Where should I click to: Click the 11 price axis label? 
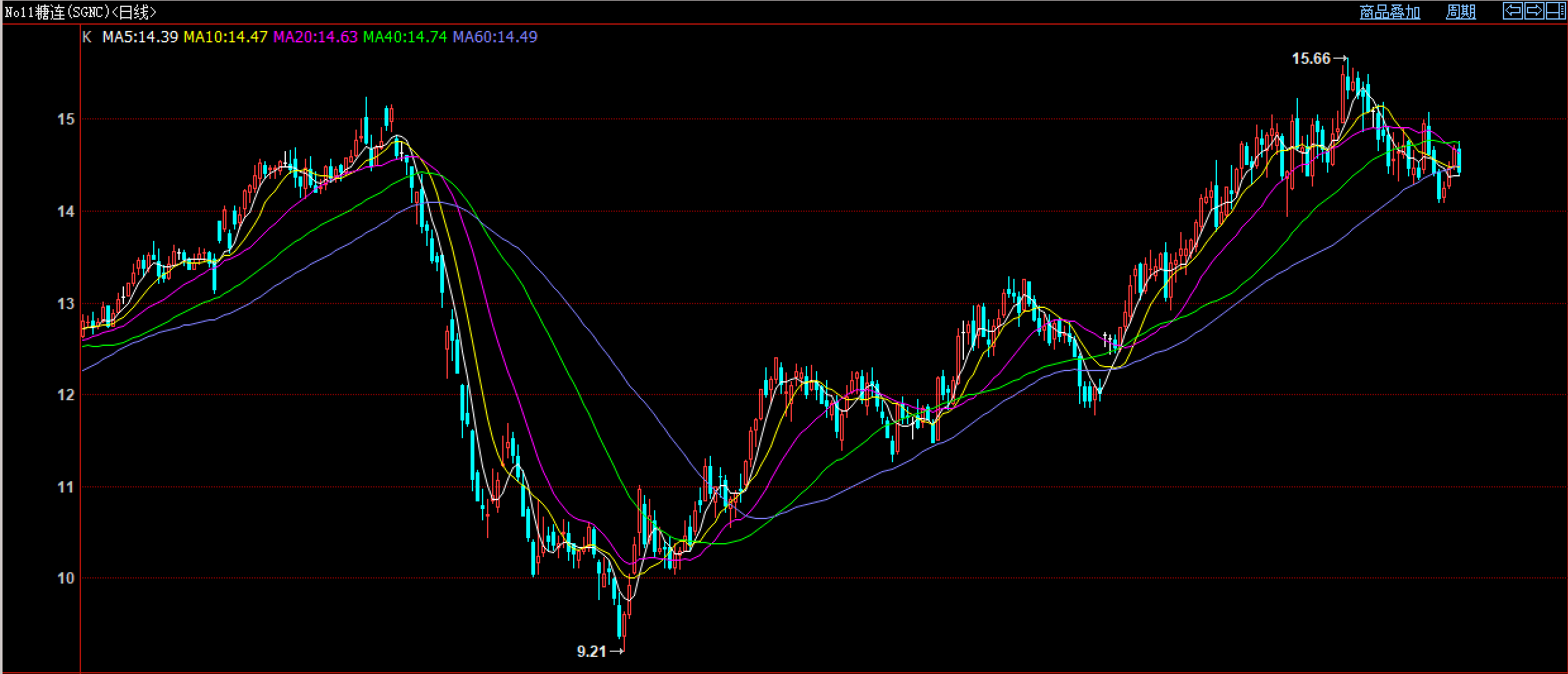66,487
